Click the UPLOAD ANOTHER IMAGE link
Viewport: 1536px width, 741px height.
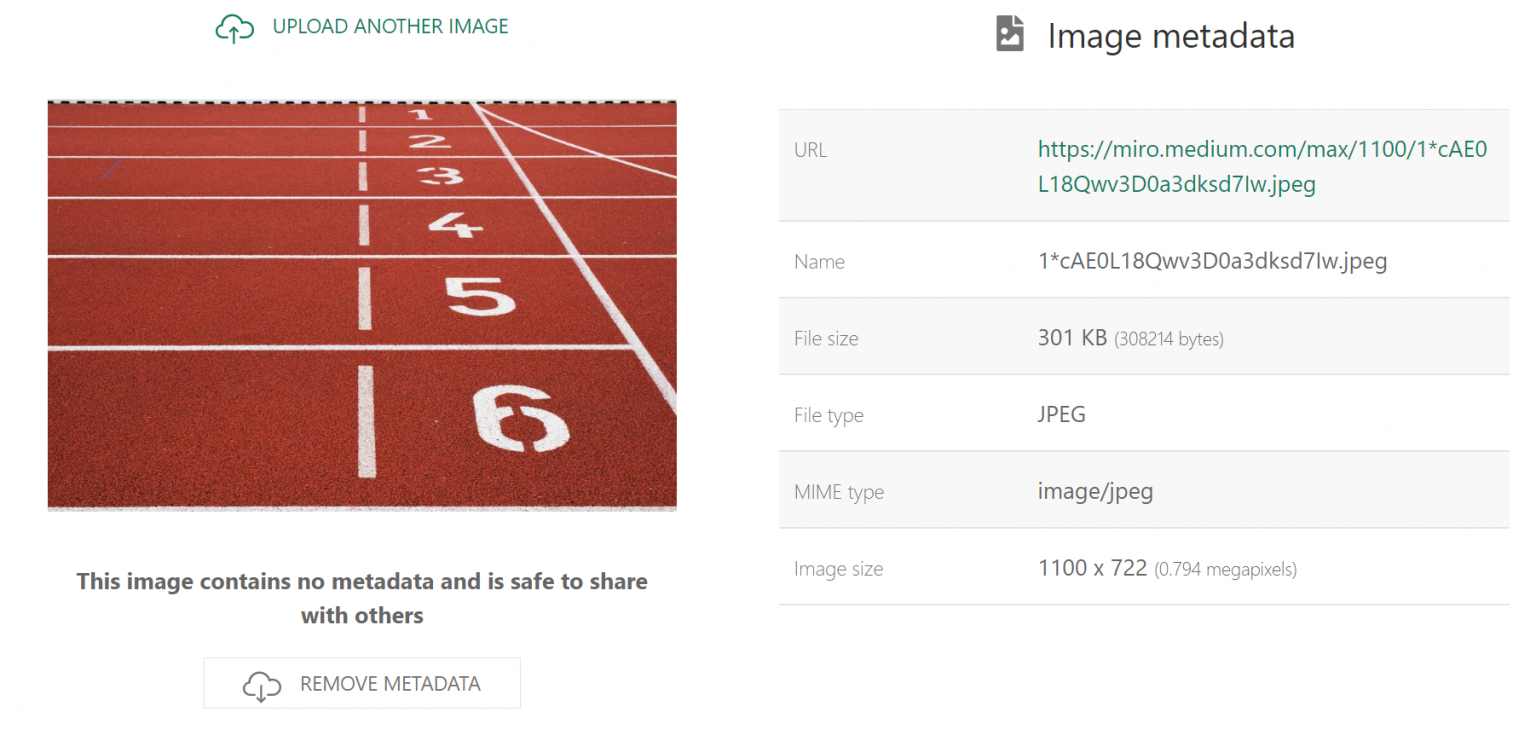(x=389, y=26)
